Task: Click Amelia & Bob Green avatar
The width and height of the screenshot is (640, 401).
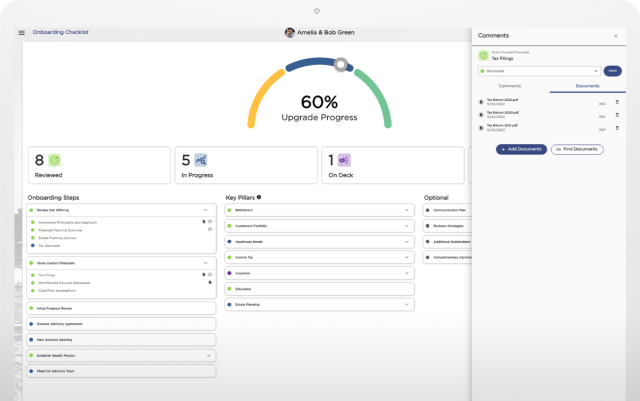Action: [x=289, y=33]
